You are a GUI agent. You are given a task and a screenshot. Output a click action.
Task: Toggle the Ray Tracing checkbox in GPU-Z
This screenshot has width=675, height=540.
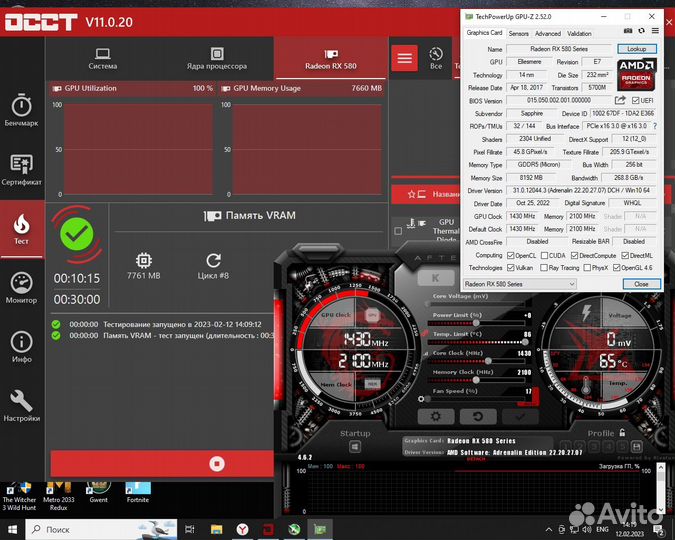(x=544, y=268)
